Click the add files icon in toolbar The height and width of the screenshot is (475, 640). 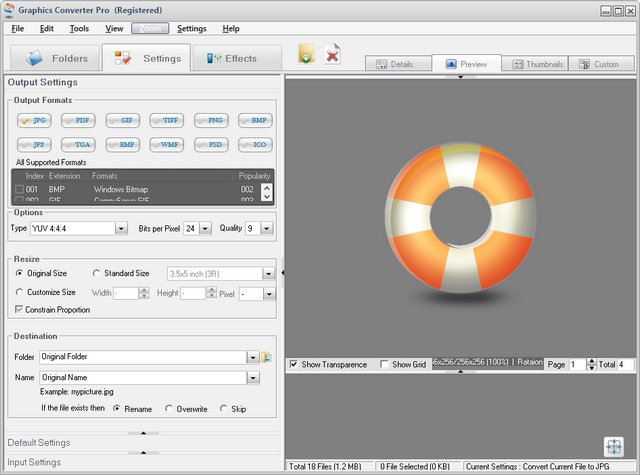click(307, 55)
